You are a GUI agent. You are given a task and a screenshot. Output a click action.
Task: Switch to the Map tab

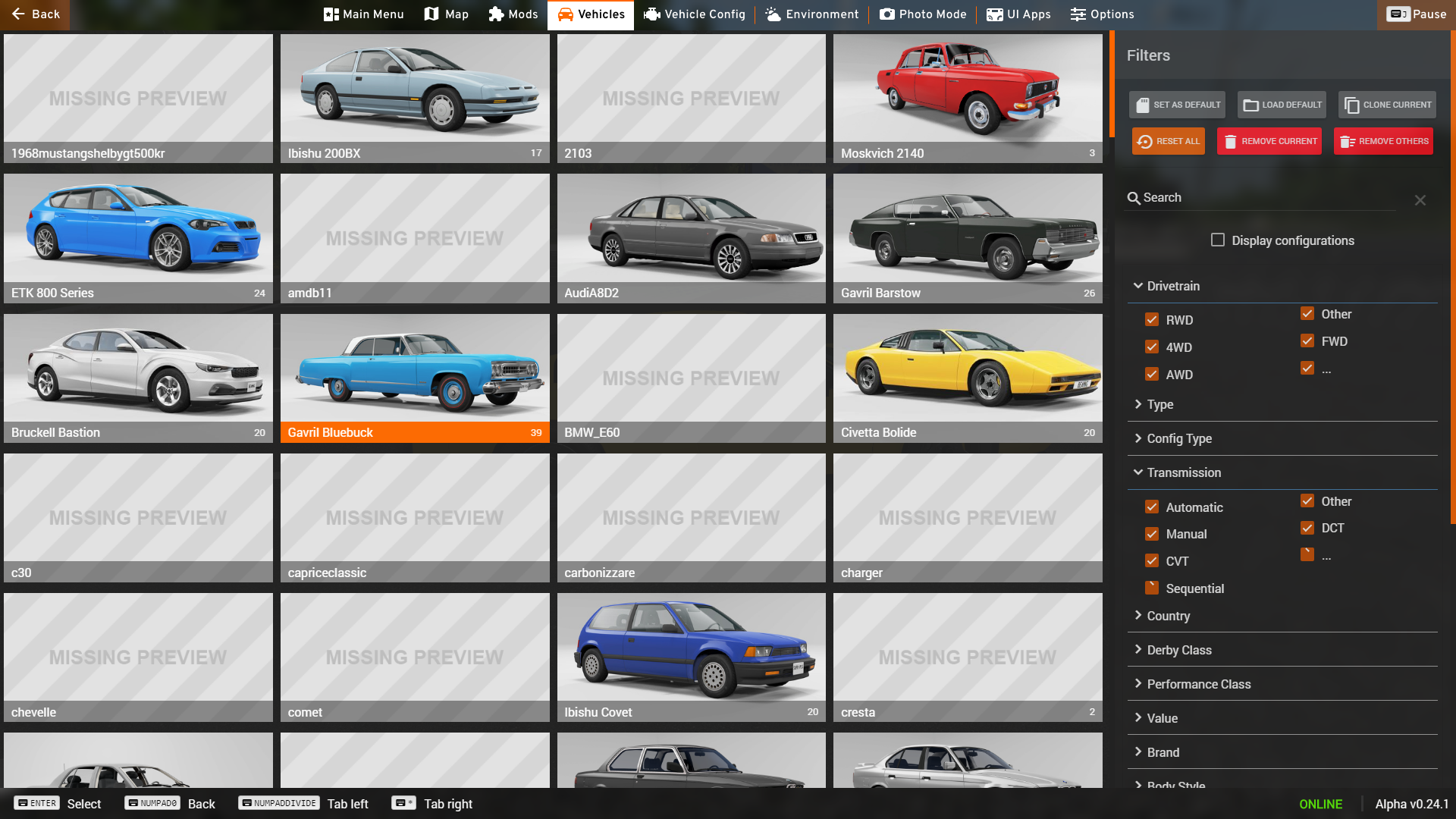[447, 14]
